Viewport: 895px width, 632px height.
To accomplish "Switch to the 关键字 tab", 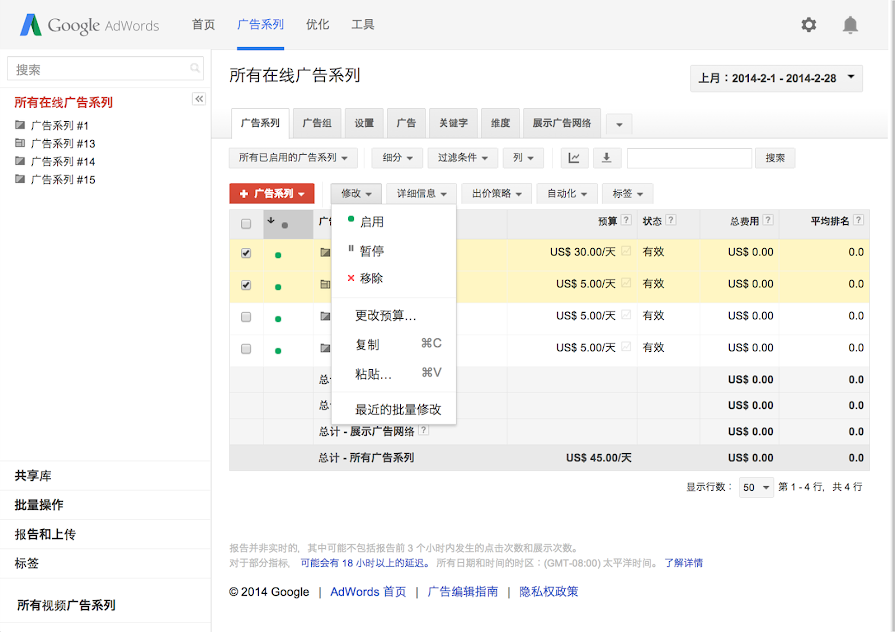I will point(453,123).
